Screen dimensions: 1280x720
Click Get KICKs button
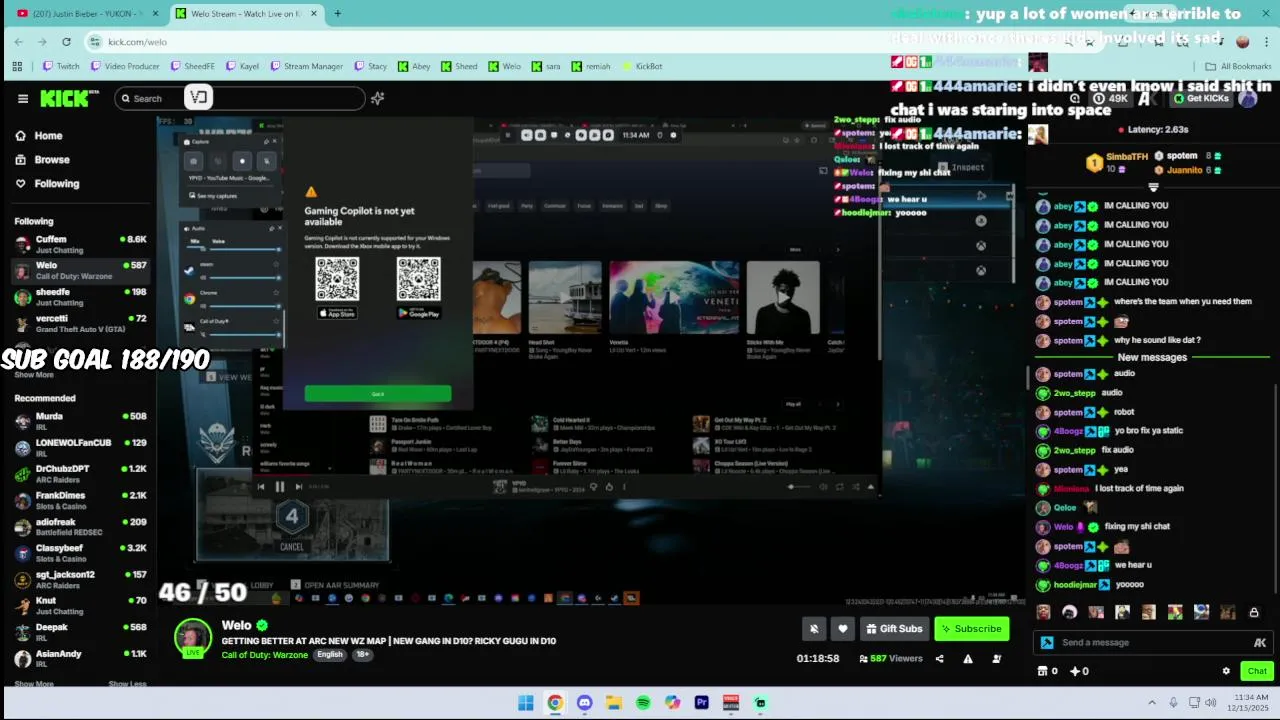(x=1203, y=98)
